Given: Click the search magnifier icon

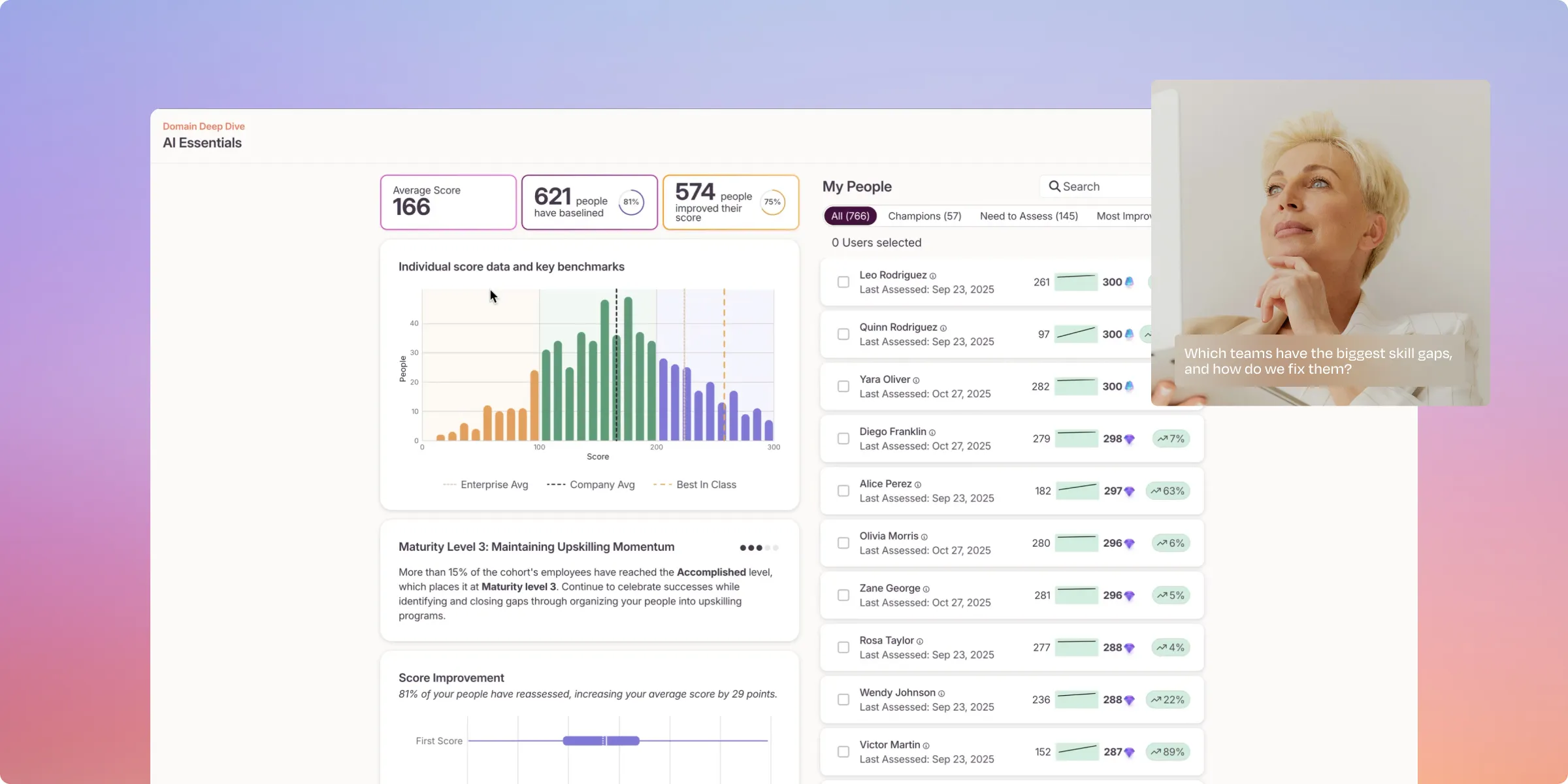Looking at the screenshot, I should click(x=1054, y=186).
